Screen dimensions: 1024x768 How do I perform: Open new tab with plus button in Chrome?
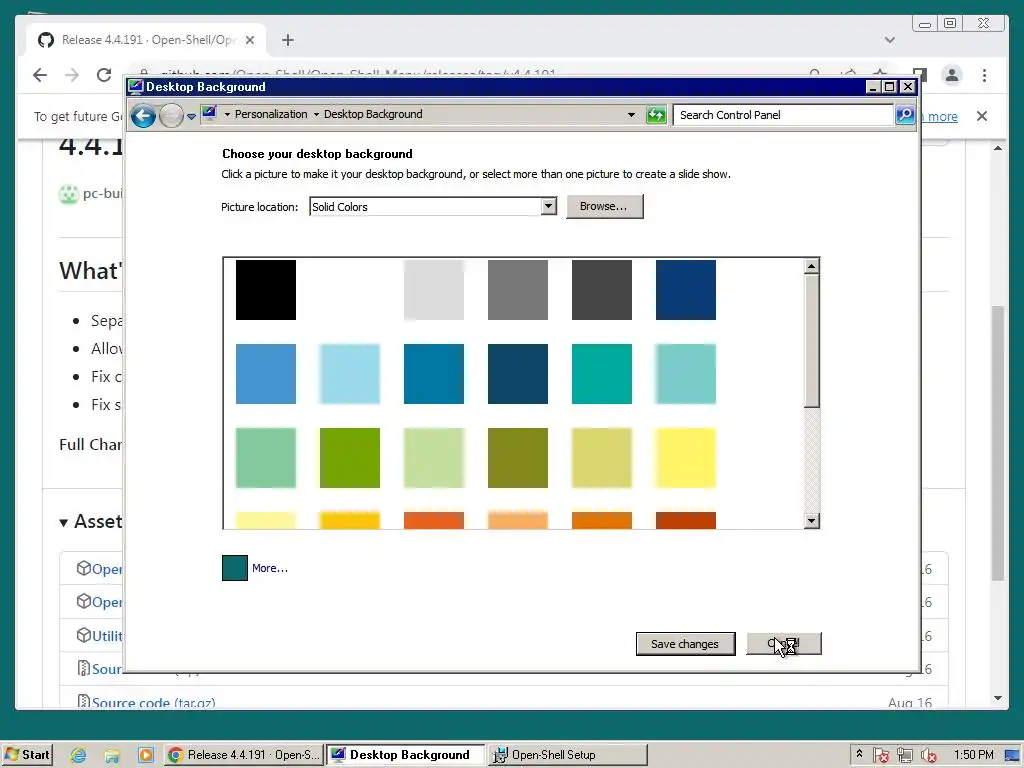tap(288, 40)
